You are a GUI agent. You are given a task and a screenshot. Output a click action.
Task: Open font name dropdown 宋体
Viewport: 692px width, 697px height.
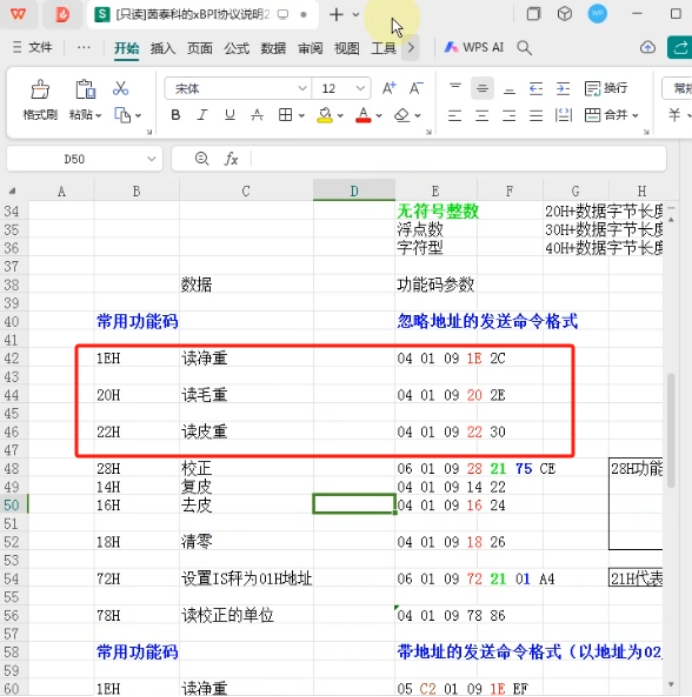coord(302,88)
